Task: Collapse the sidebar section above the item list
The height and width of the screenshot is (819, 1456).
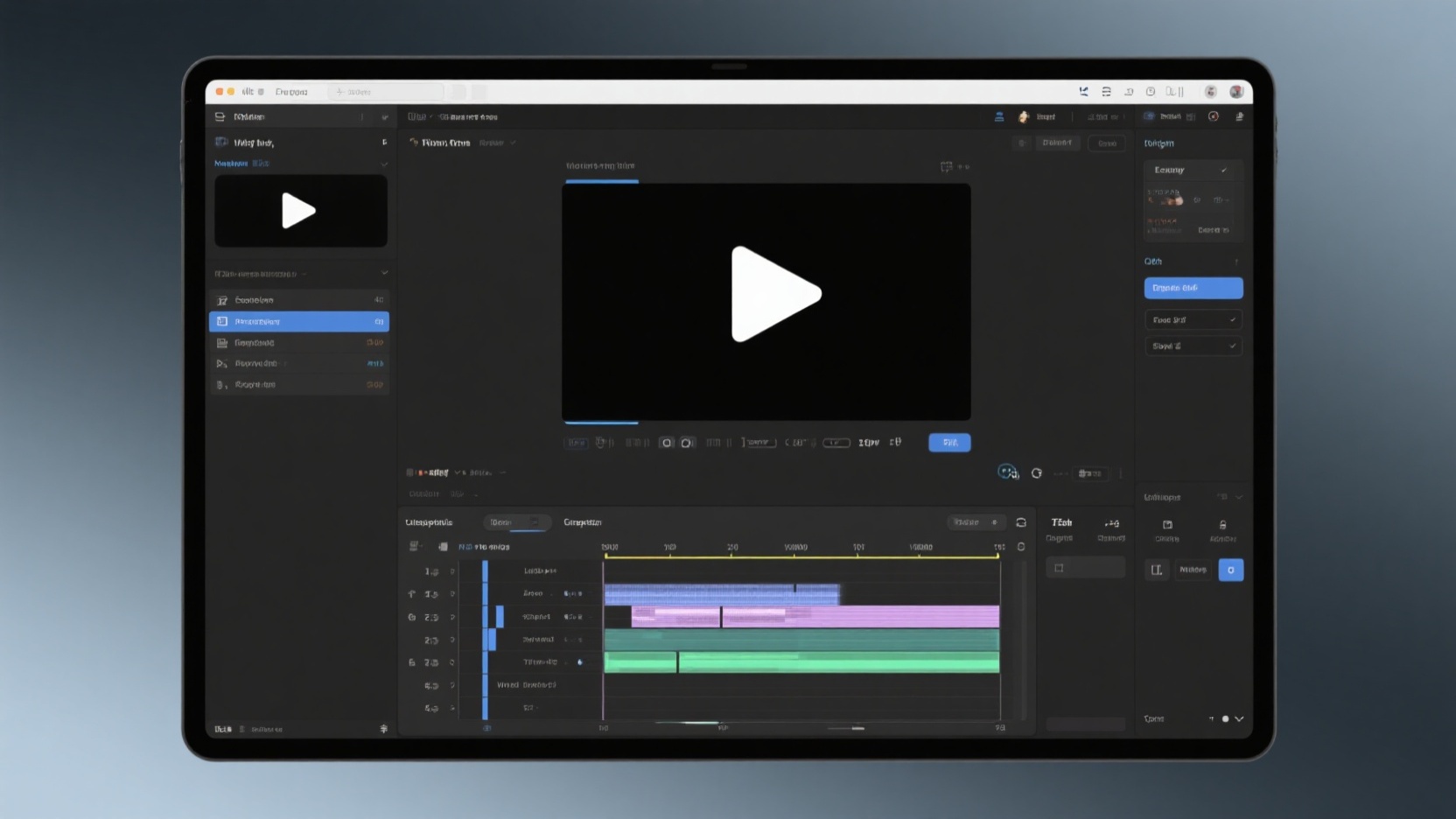Action: (x=384, y=273)
